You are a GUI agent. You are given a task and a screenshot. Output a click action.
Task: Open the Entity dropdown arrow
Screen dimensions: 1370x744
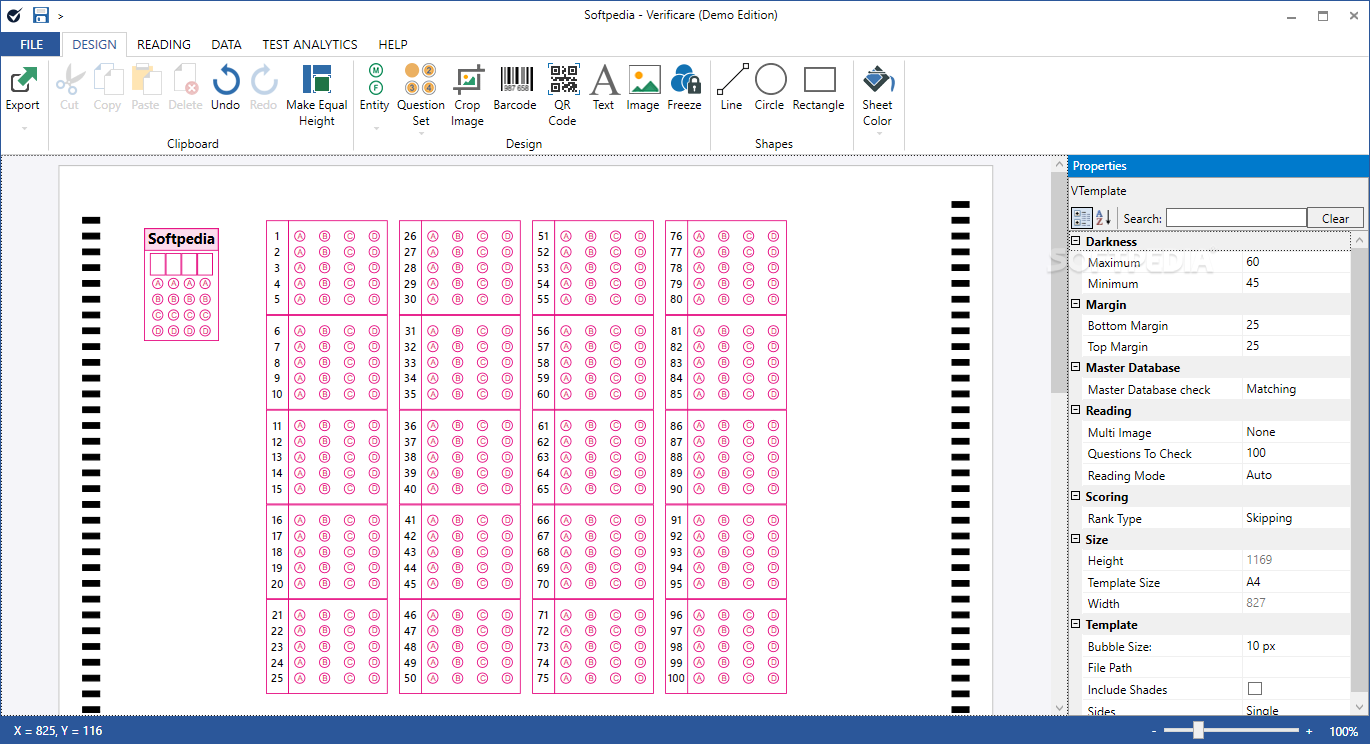click(375, 129)
